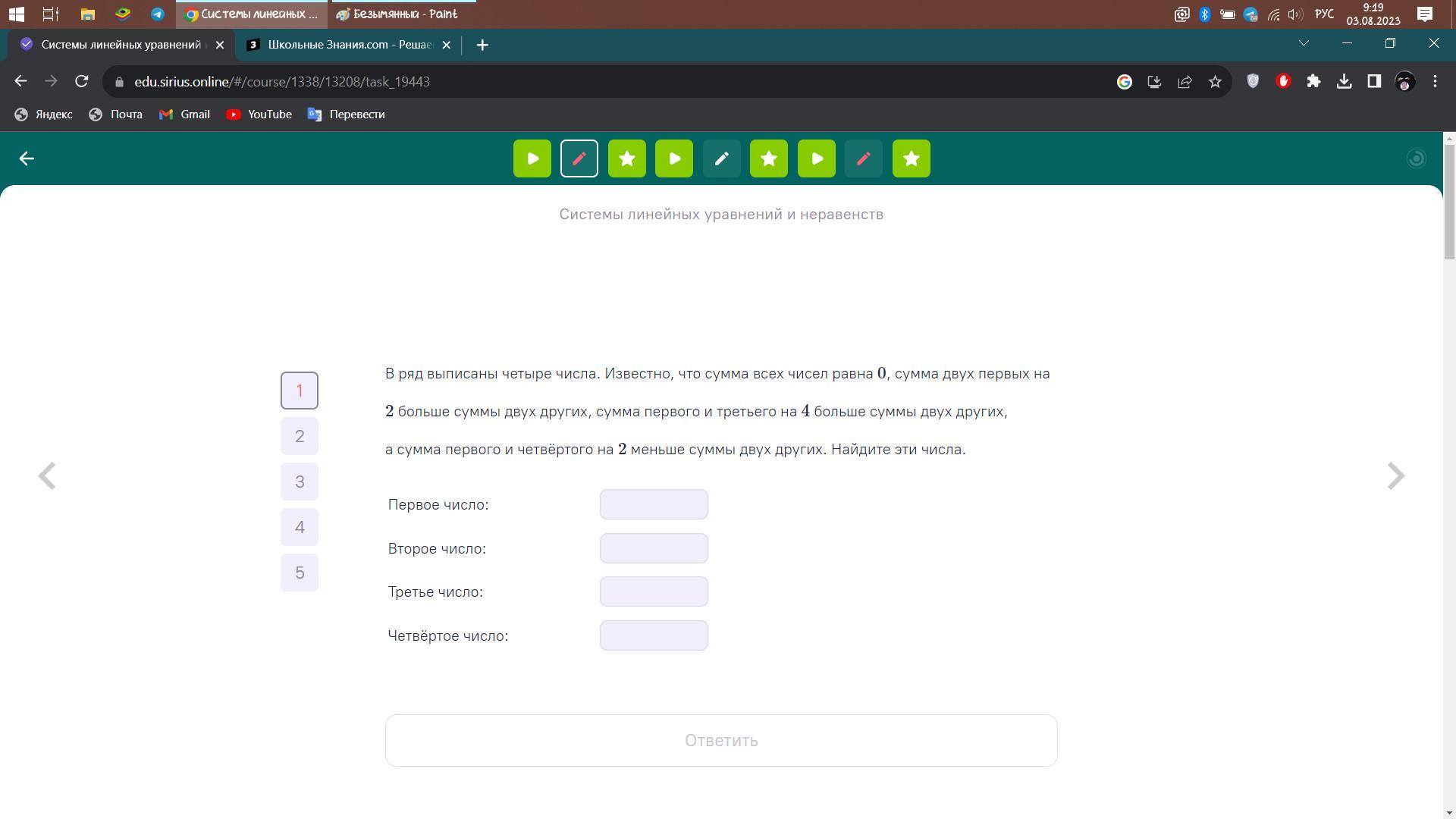Click the Четвёртое число input field
Image resolution: width=1456 pixels, height=819 pixels.
click(653, 635)
